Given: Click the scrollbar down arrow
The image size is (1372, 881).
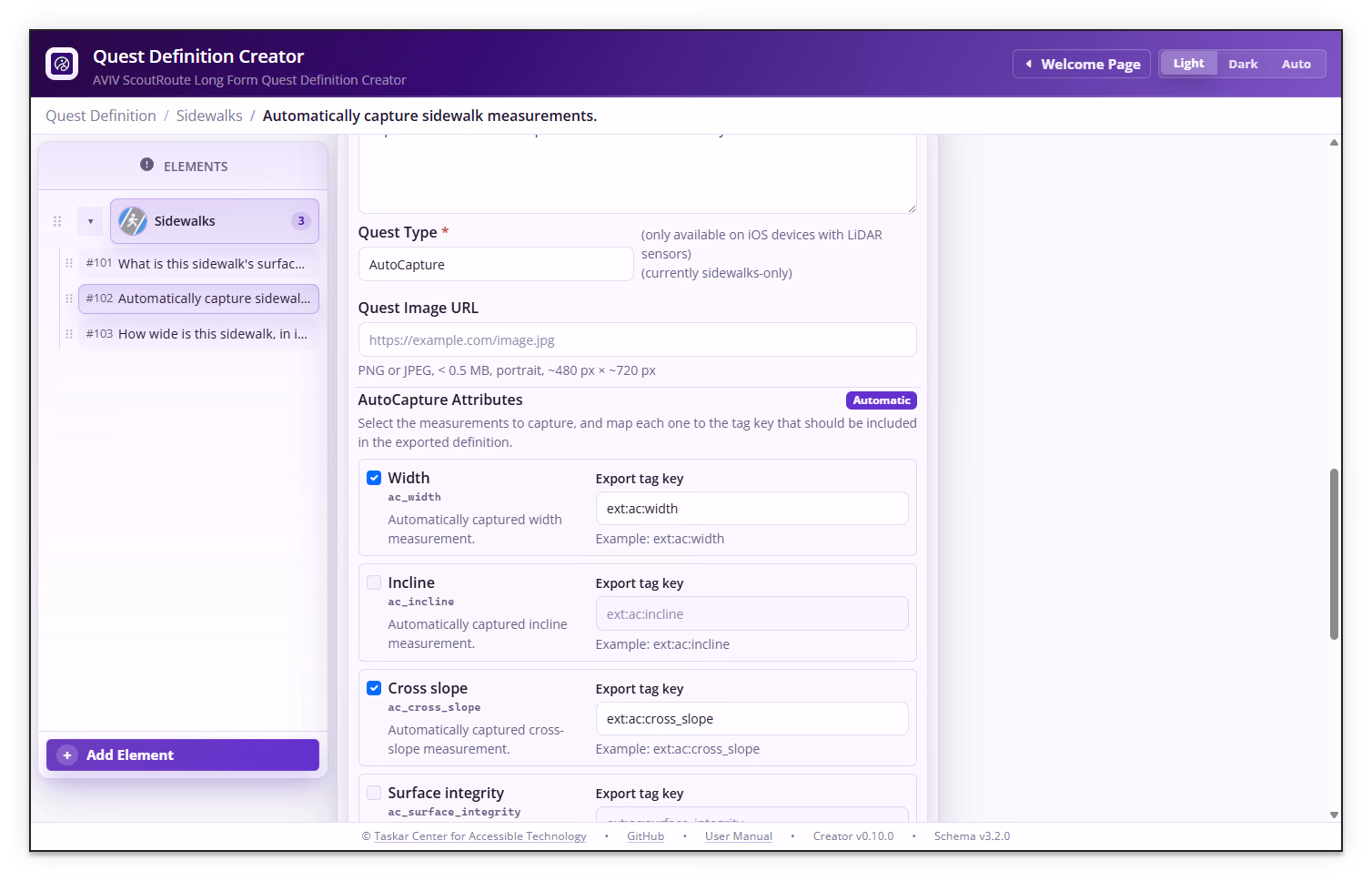Looking at the screenshot, I should click(1334, 815).
